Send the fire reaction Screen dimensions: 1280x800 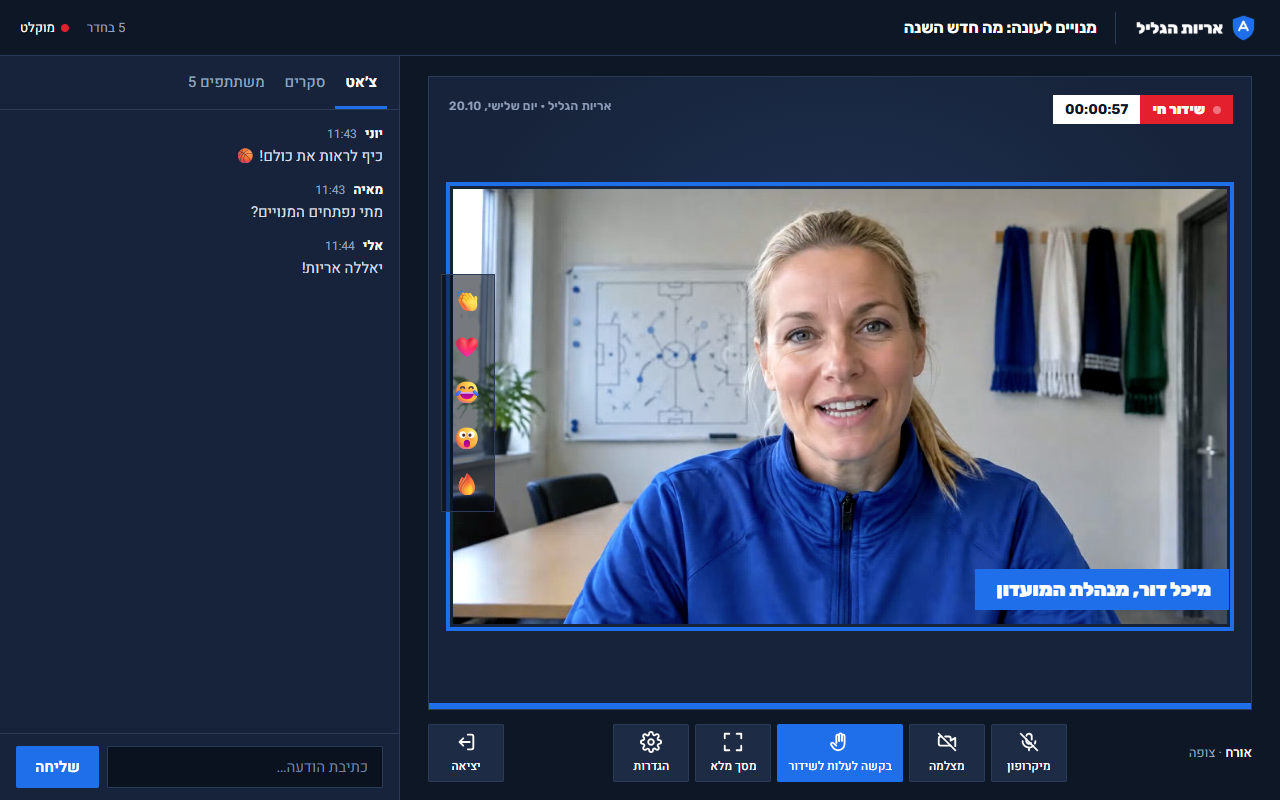[x=468, y=485]
